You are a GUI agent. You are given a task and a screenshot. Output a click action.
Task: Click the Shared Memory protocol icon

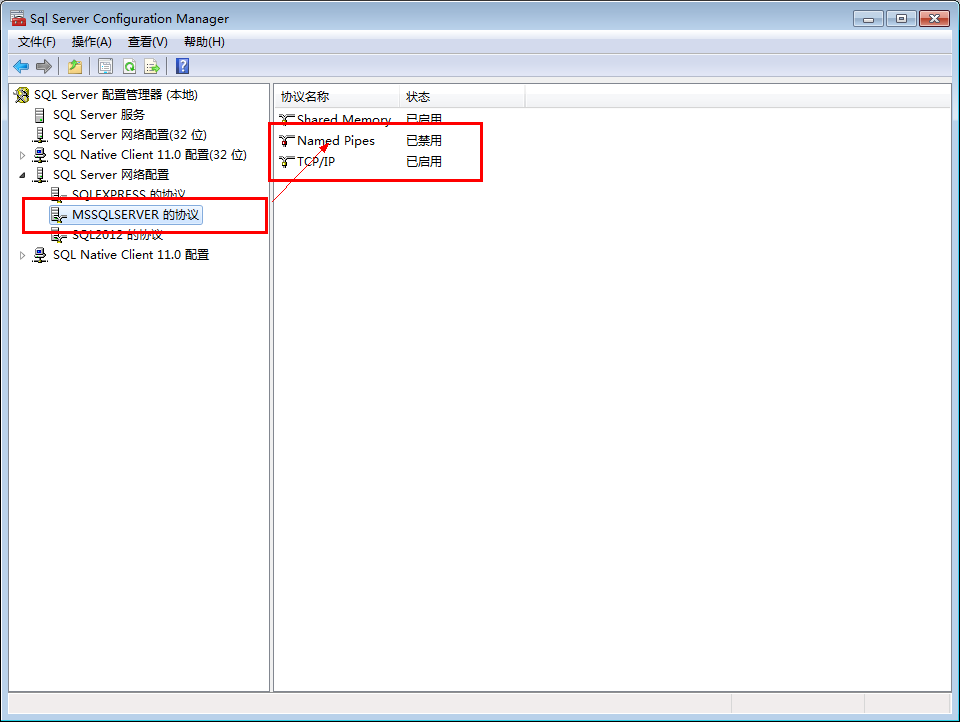tap(287, 119)
